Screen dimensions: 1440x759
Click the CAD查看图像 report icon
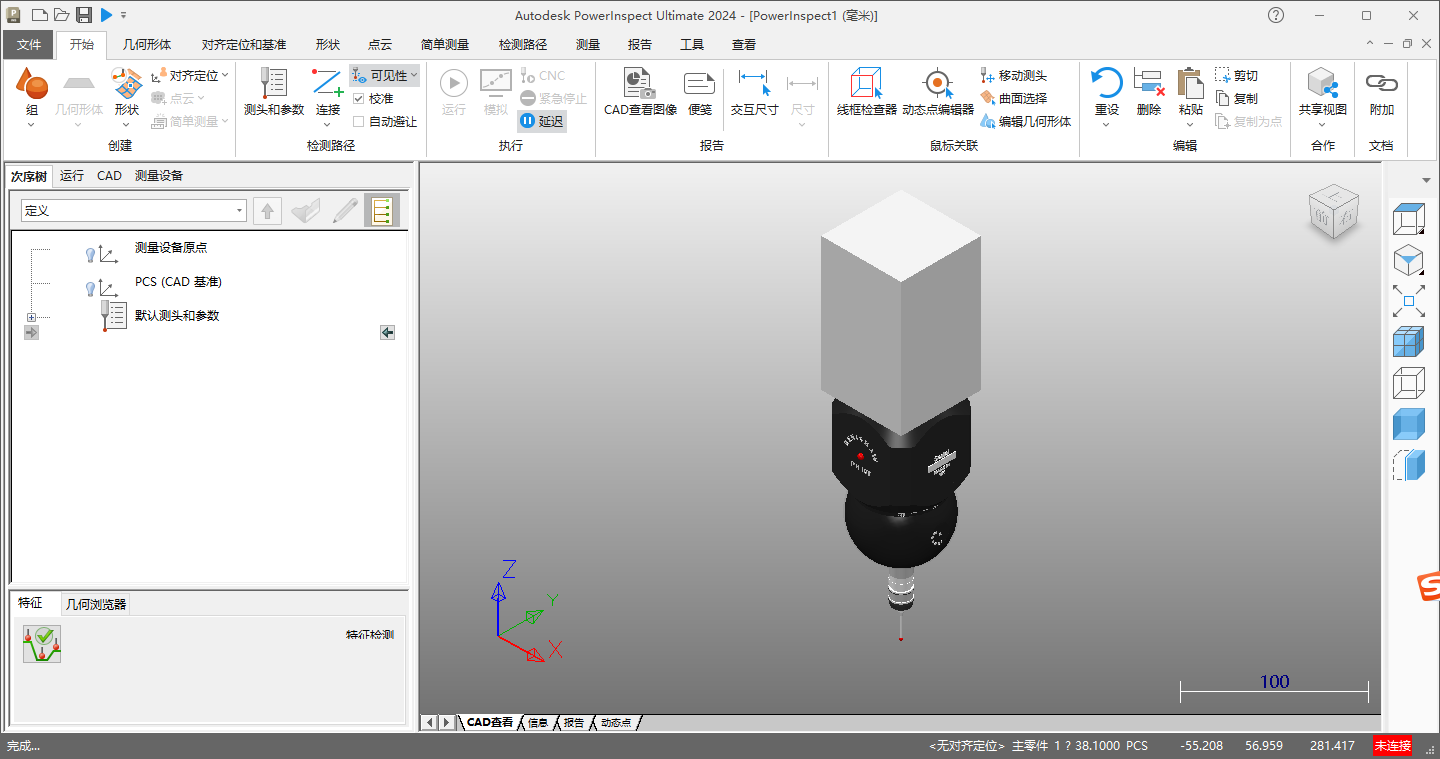pos(640,92)
